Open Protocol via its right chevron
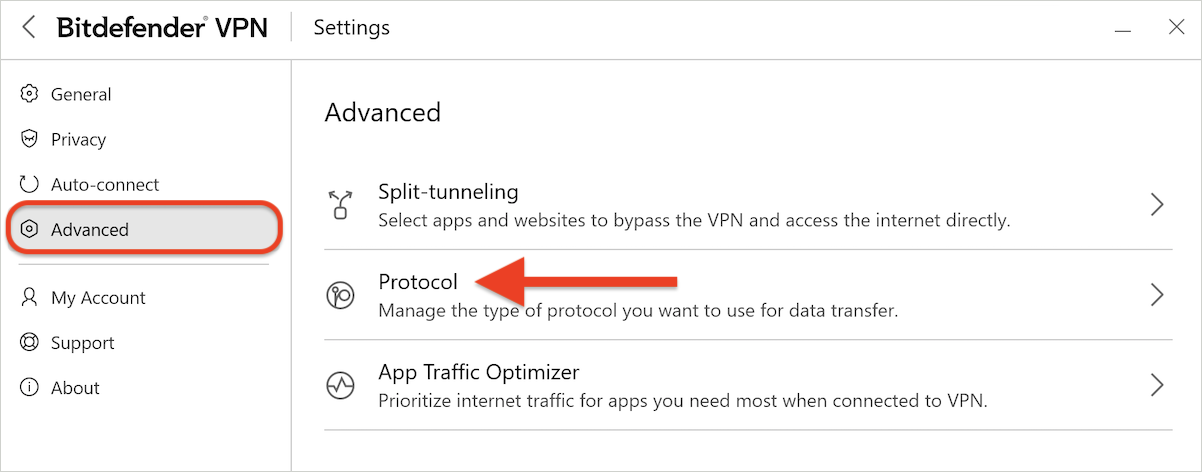 (1157, 295)
